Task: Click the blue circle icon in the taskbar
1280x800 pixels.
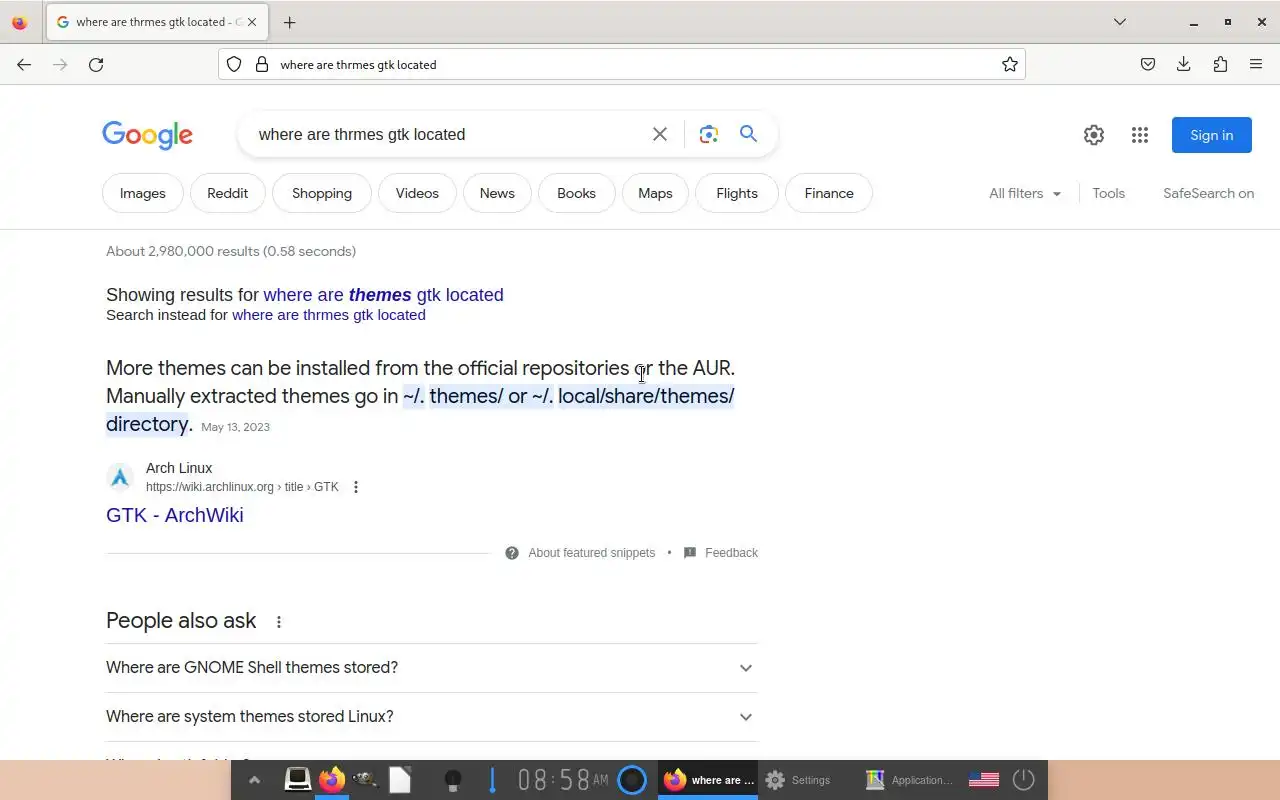Action: tap(632, 779)
